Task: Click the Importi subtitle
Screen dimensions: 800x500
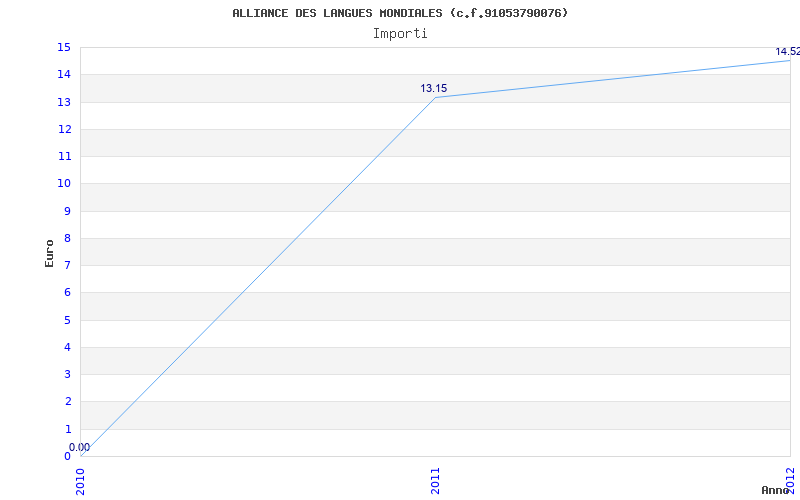Action: tap(400, 34)
